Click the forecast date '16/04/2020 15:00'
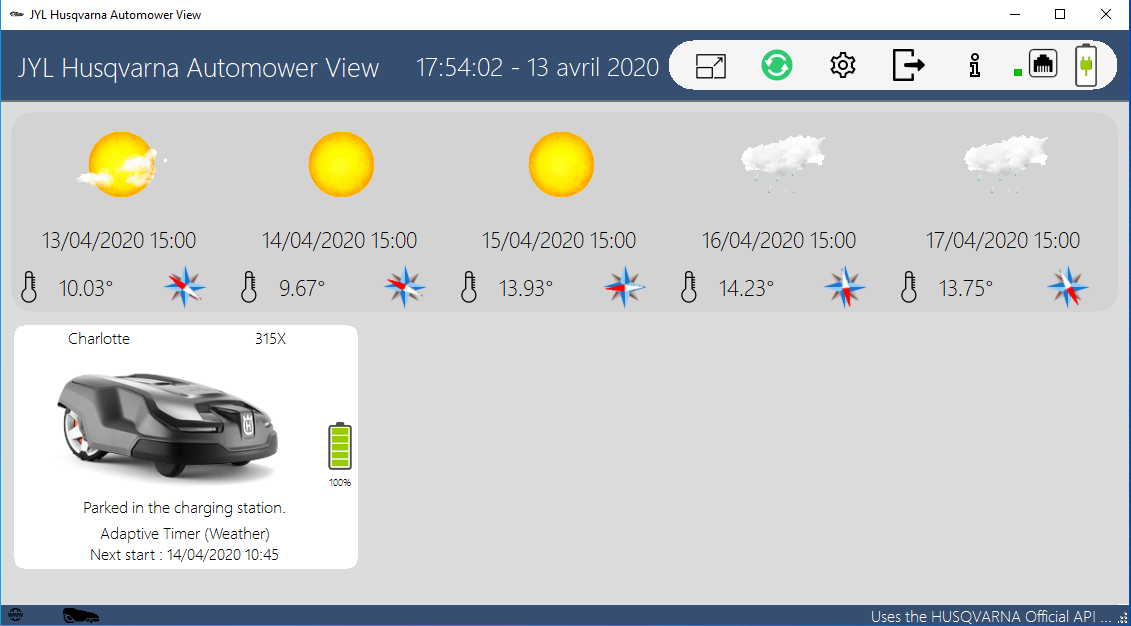Screen dimensions: 1131x626 779,240
